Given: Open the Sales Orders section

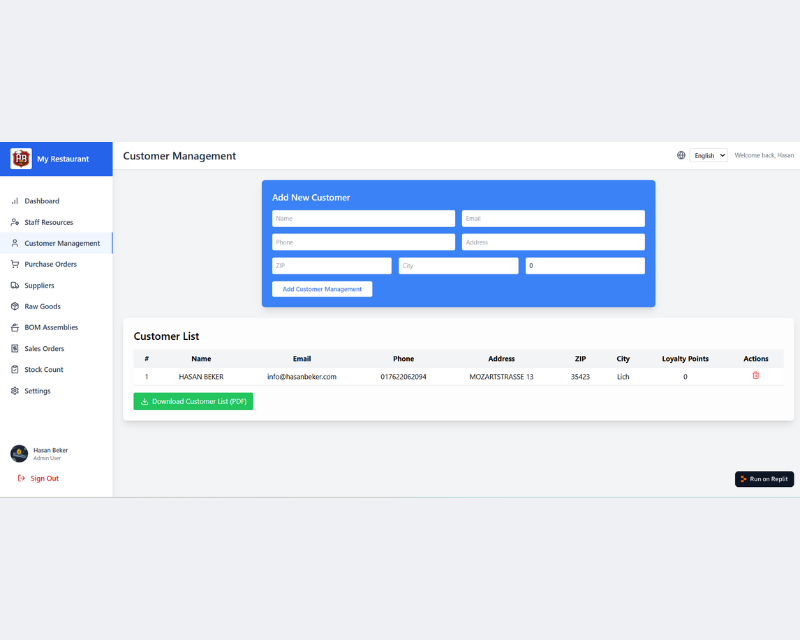Looking at the screenshot, I should click(x=44, y=349).
